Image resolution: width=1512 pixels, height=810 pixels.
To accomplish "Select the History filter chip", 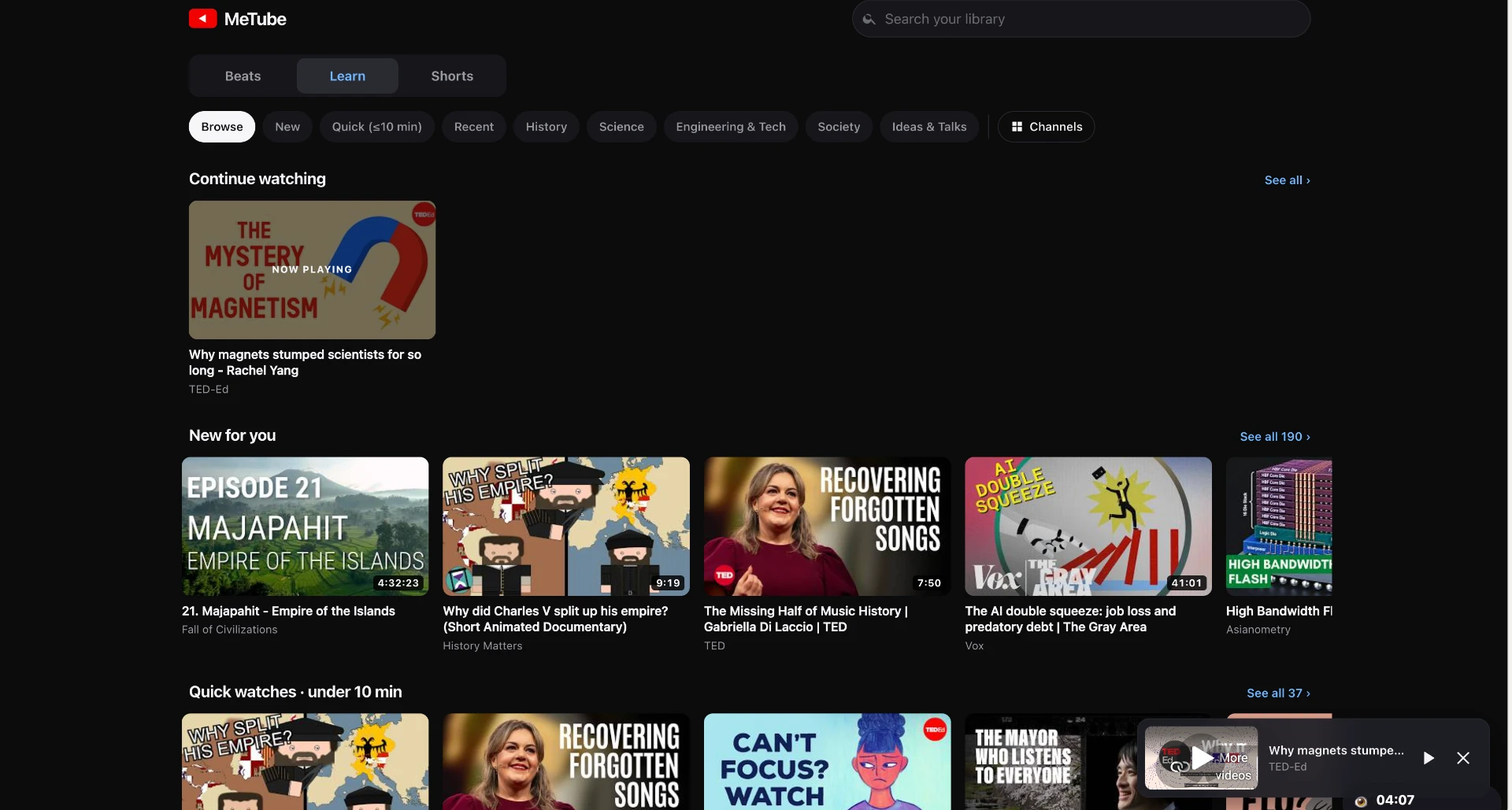I will click(547, 127).
